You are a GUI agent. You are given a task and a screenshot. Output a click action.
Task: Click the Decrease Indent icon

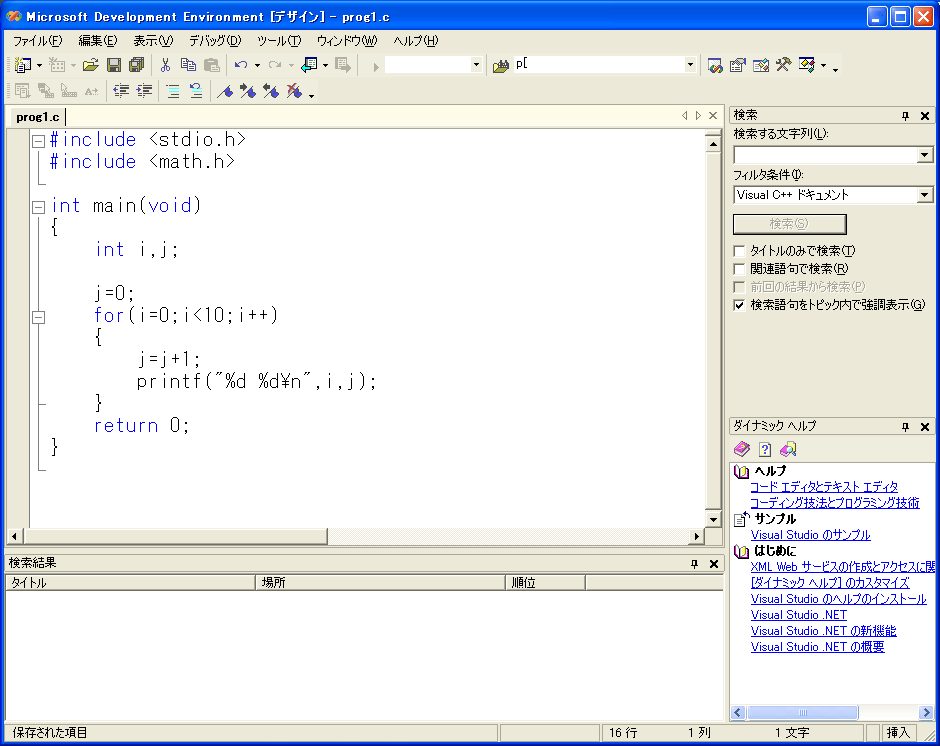[121, 91]
